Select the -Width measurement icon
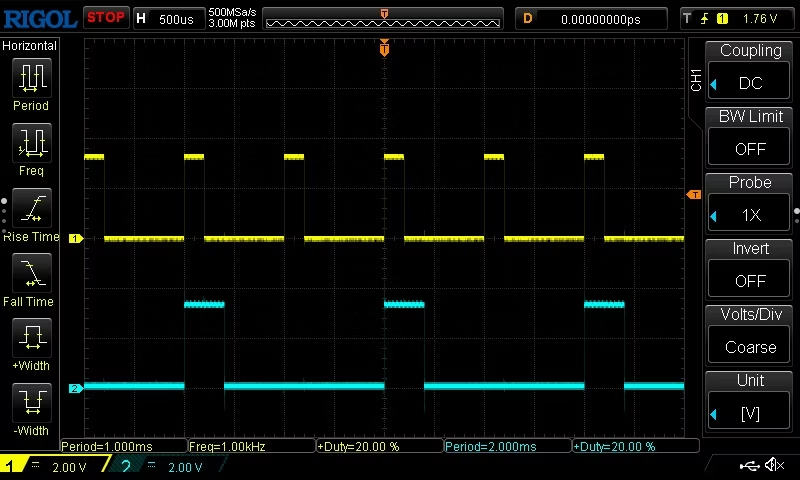800x480 pixels. (x=32, y=402)
